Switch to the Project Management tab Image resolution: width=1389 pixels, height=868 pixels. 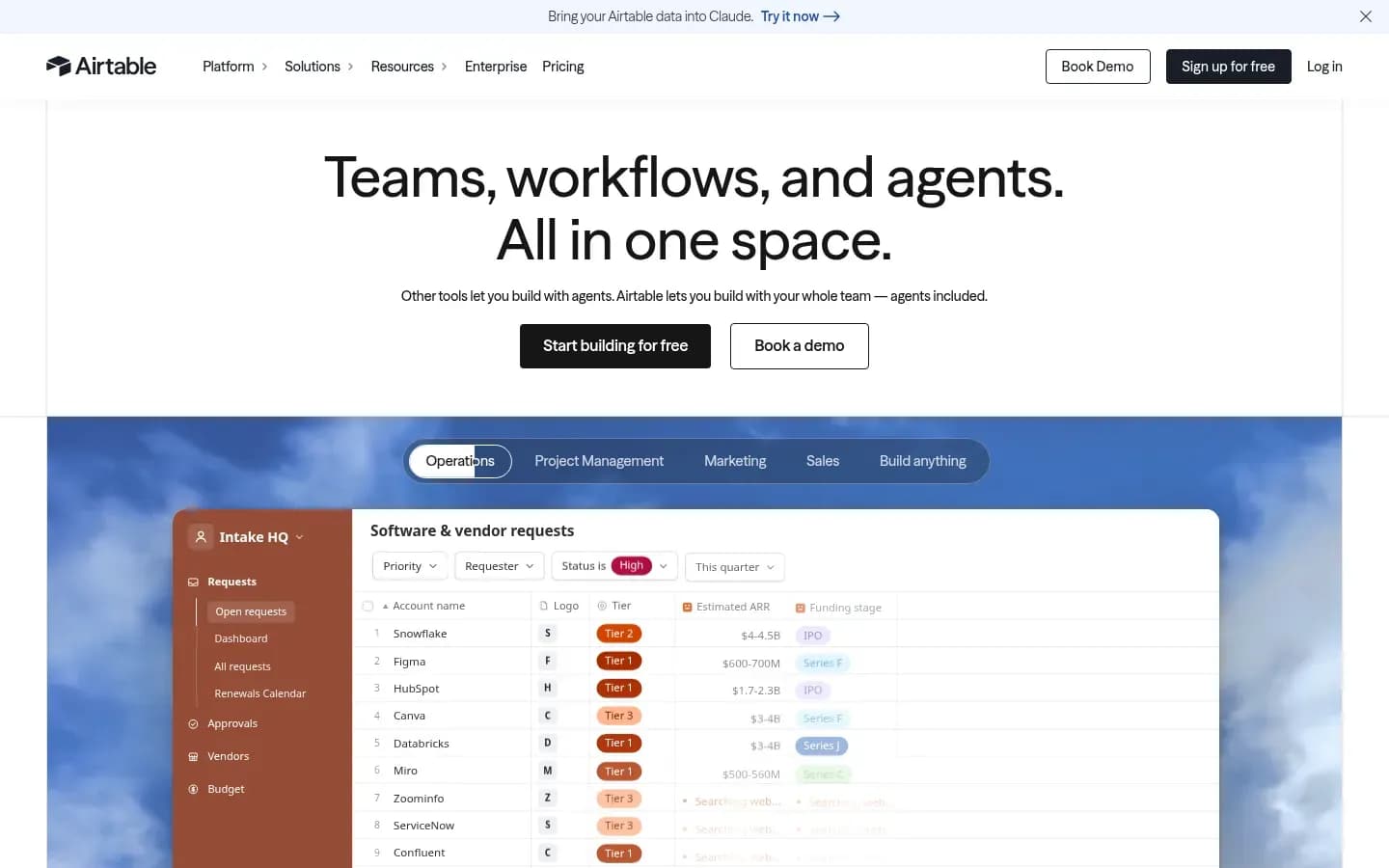tap(599, 461)
